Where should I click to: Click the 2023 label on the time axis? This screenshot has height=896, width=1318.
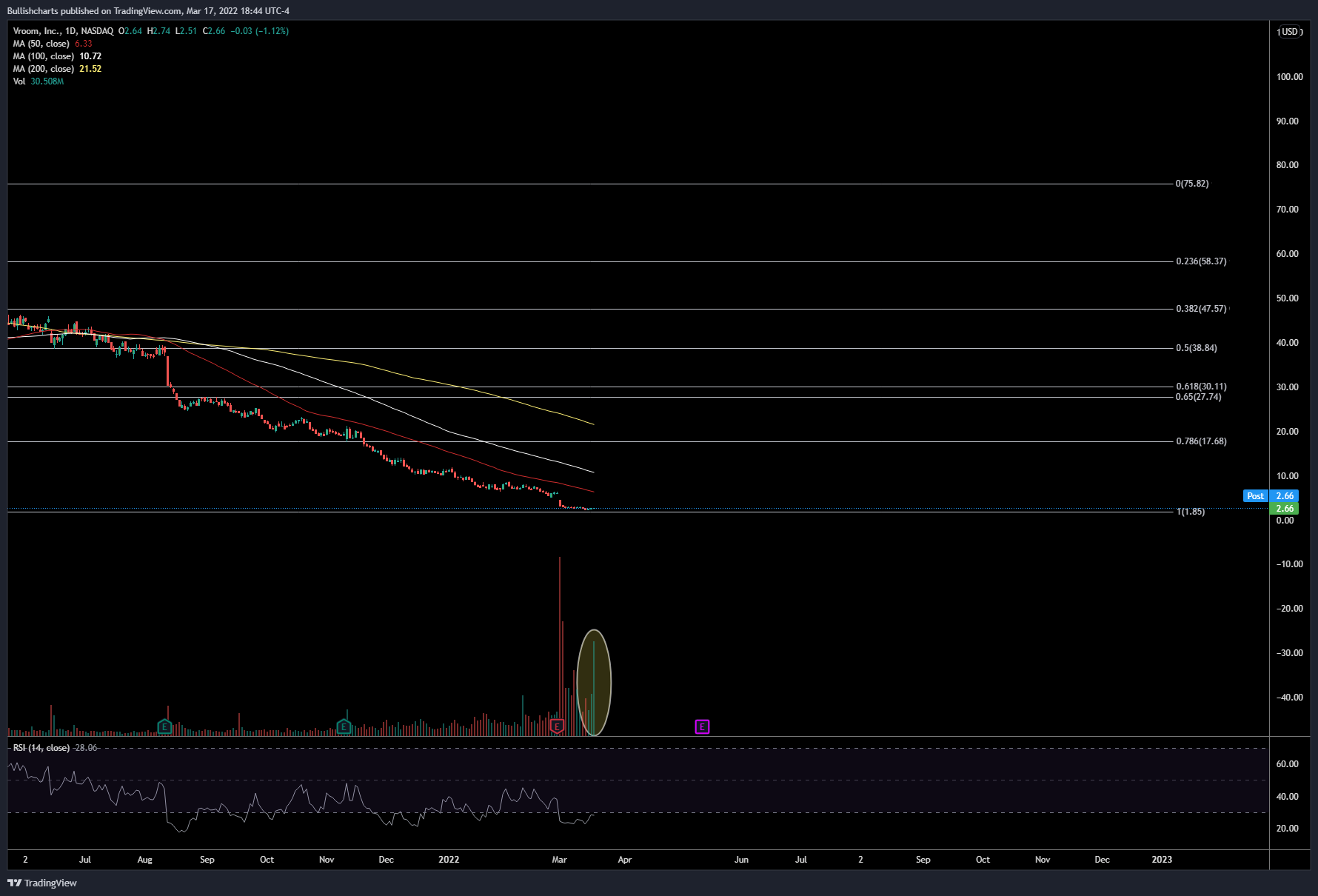coord(1162,860)
